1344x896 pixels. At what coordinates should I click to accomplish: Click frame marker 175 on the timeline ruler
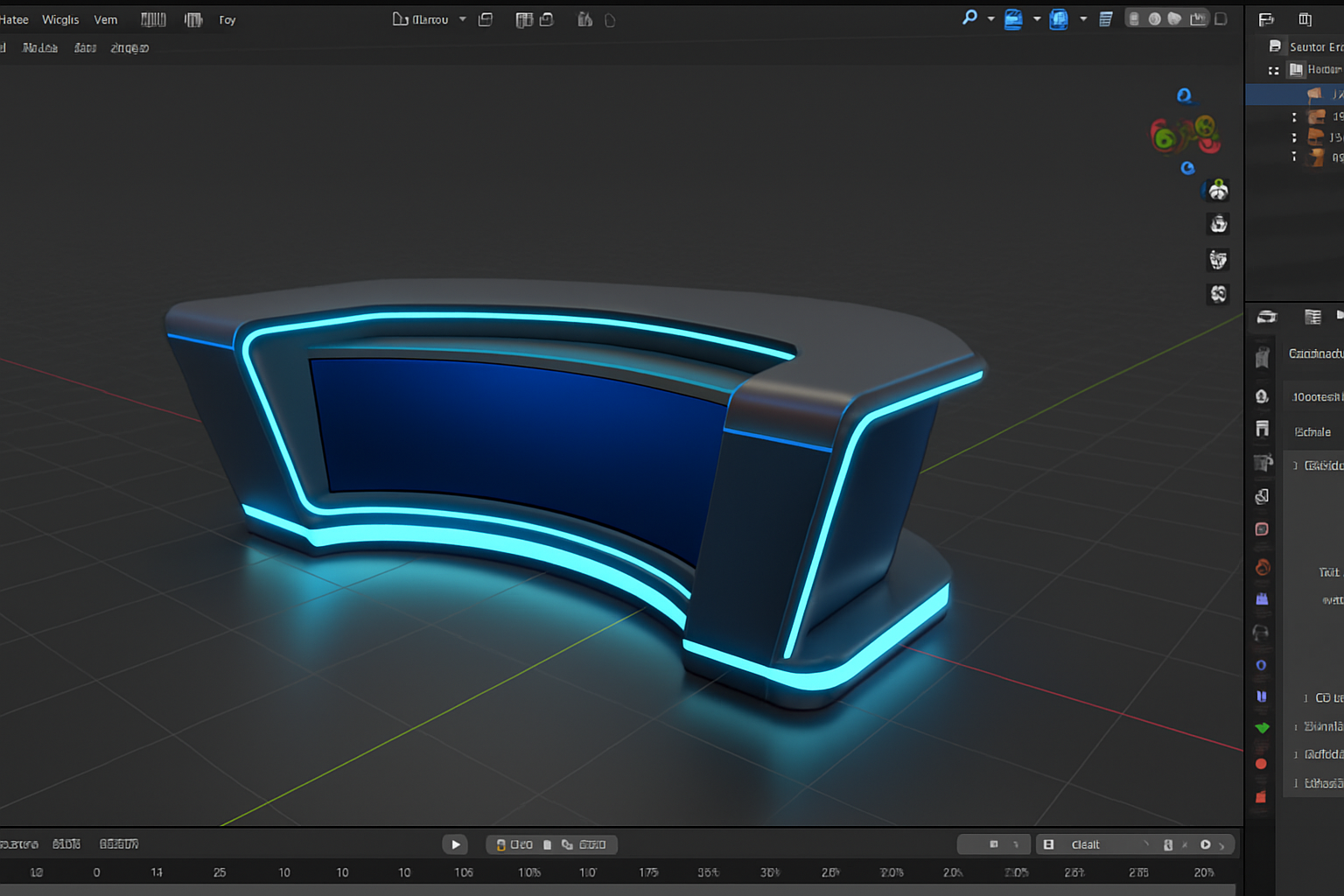(x=648, y=872)
